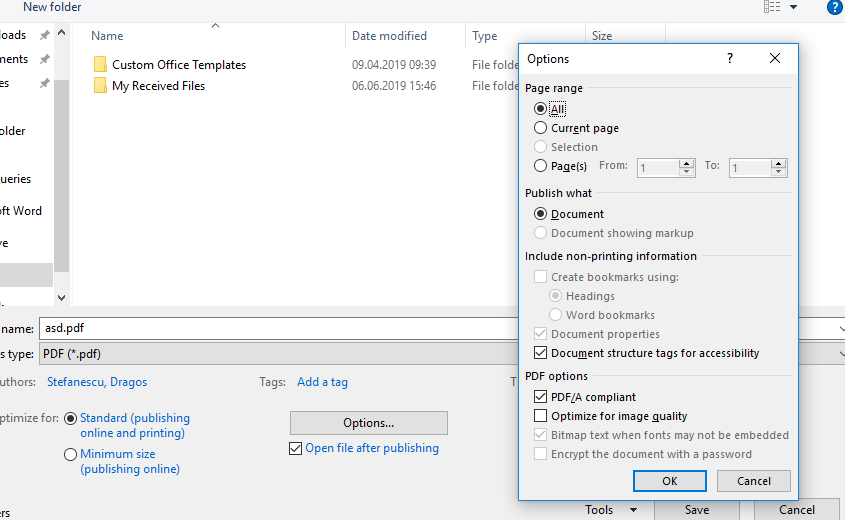
Task: Sort files by Name column header
Action: point(108,36)
